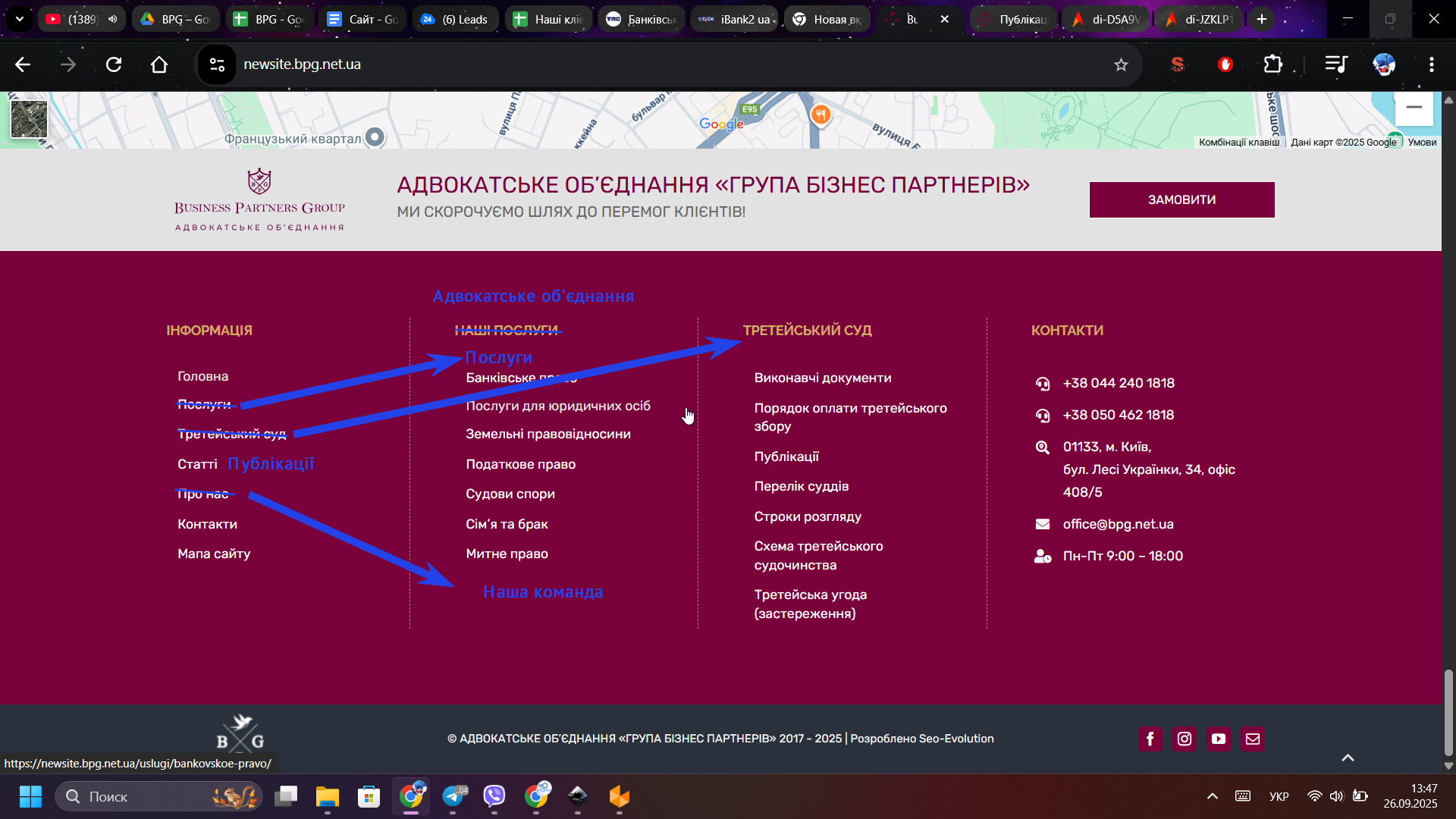Open the Контакти footer link

coord(207,524)
